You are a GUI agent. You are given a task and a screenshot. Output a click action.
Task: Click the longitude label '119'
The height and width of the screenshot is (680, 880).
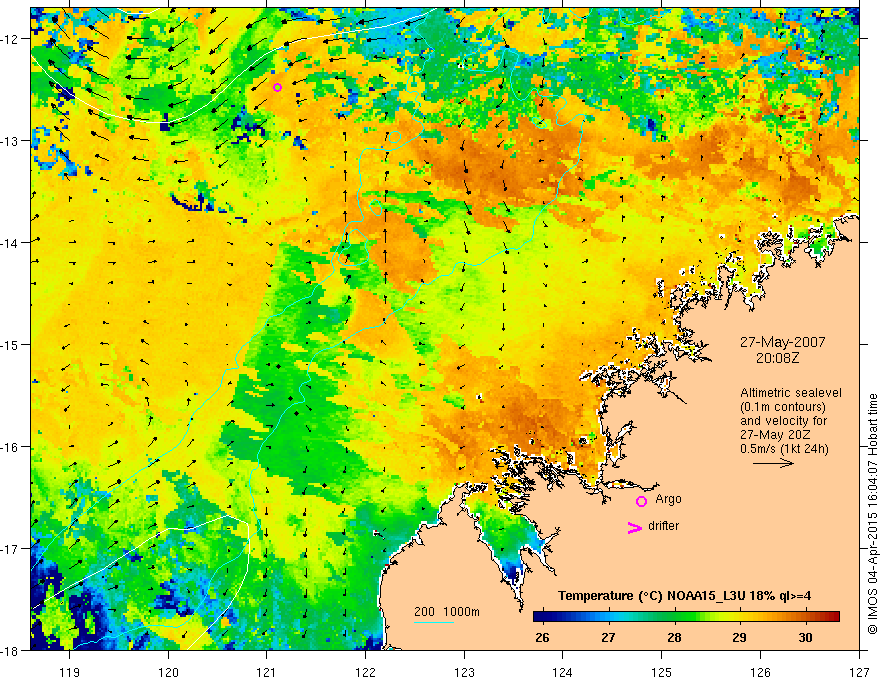[x=70, y=672]
